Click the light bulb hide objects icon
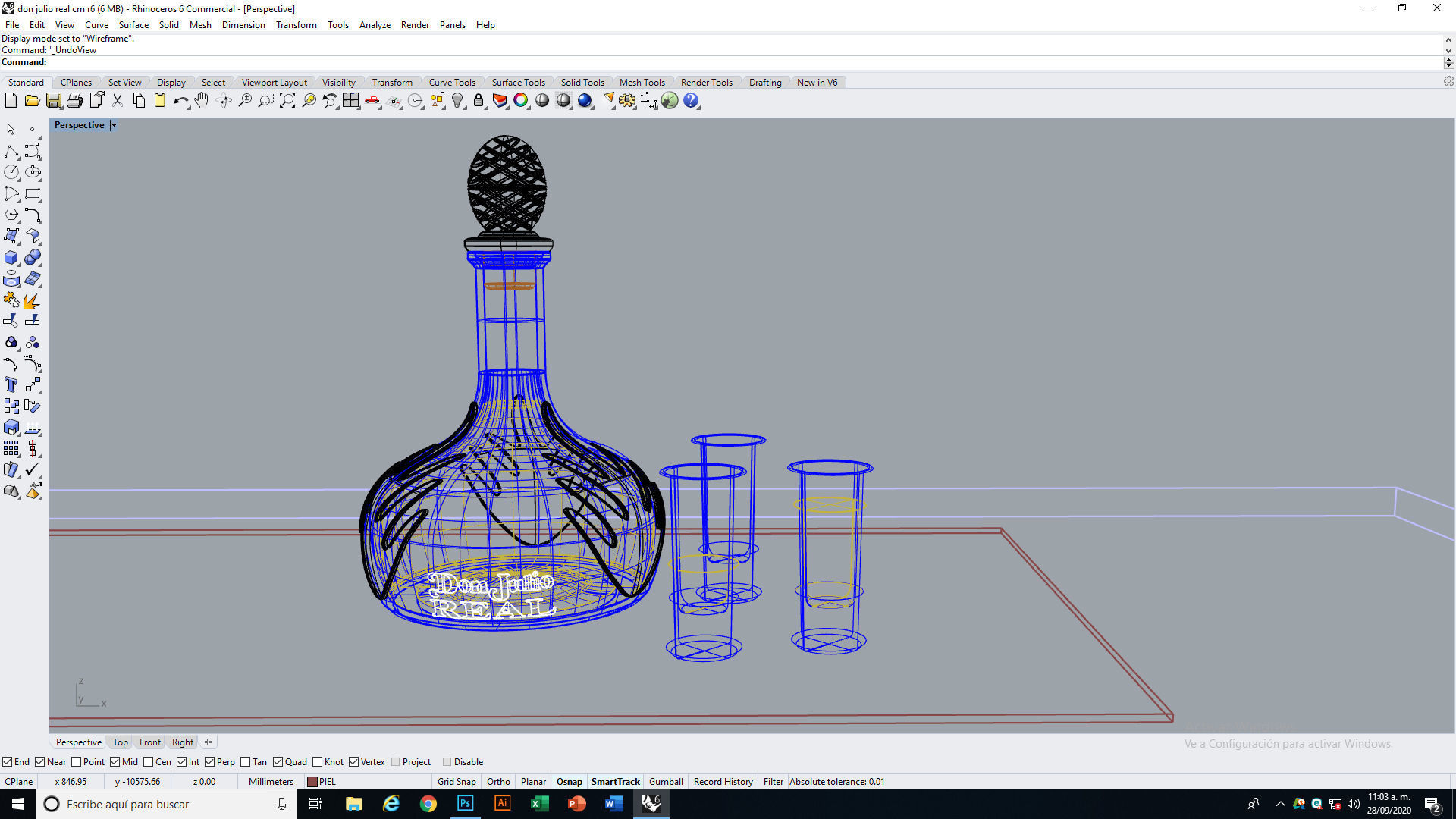 click(x=457, y=101)
